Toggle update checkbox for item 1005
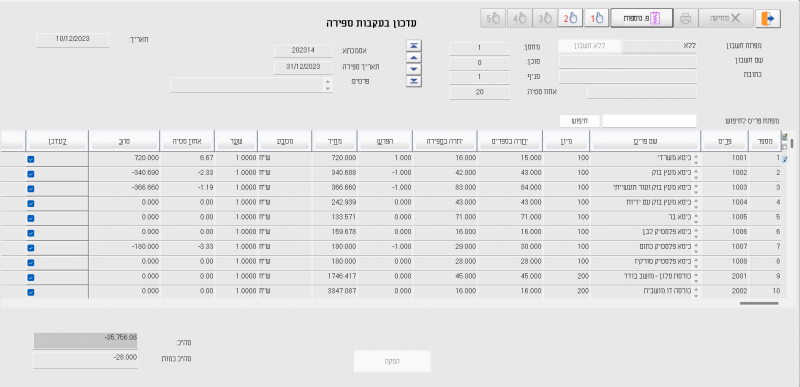This screenshot has width=800, height=387. tap(31, 218)
